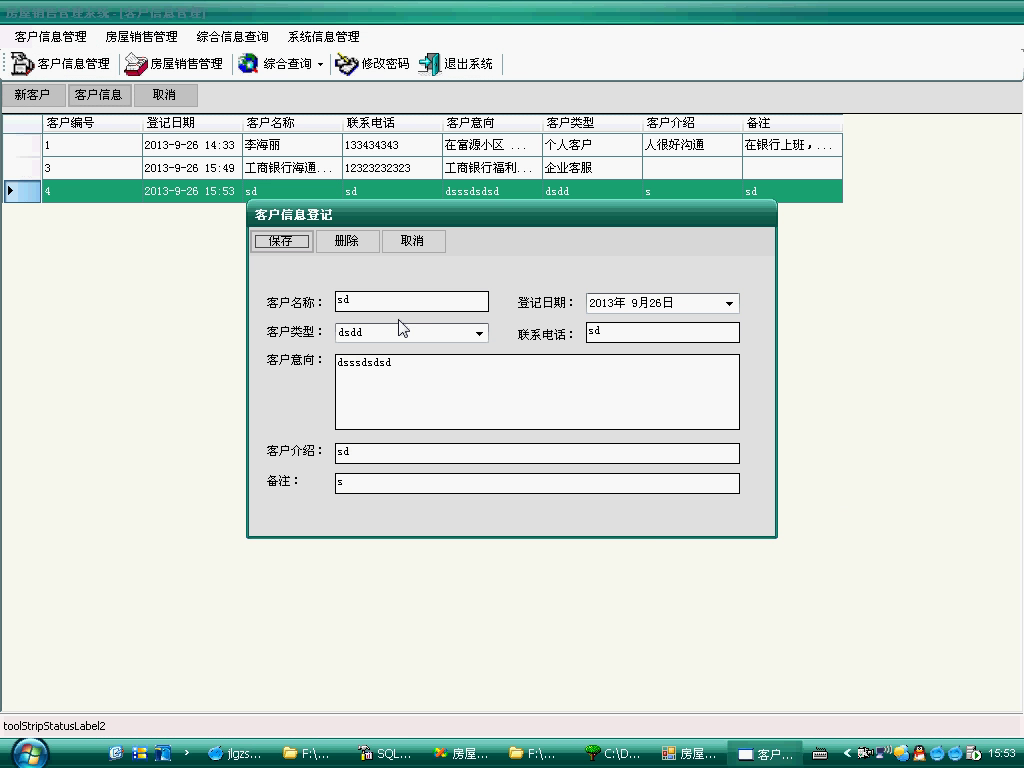Click the 退出系统 exit icon
This screenshot has width=1024, height=768.
coord(429,64)
